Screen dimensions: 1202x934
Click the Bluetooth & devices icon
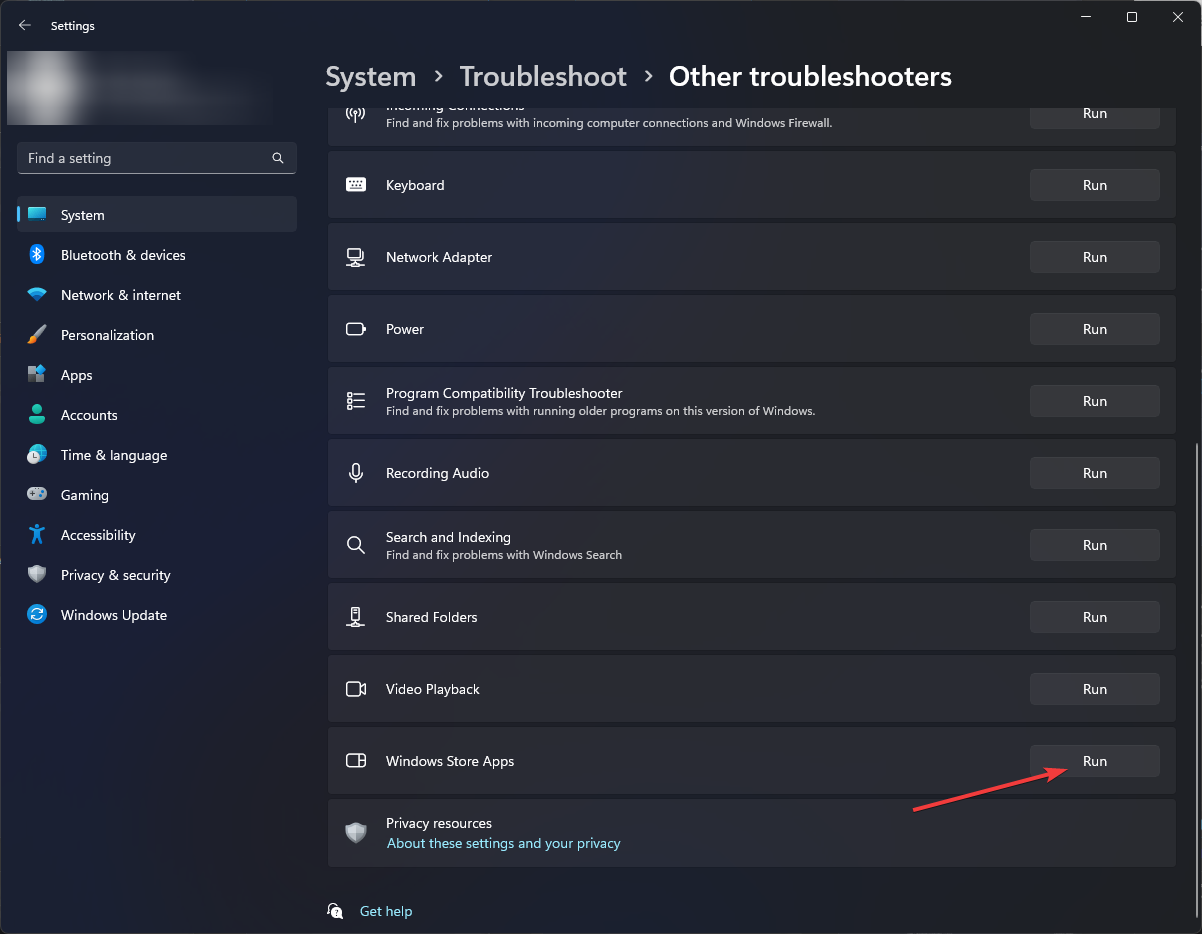coord(37,255)
